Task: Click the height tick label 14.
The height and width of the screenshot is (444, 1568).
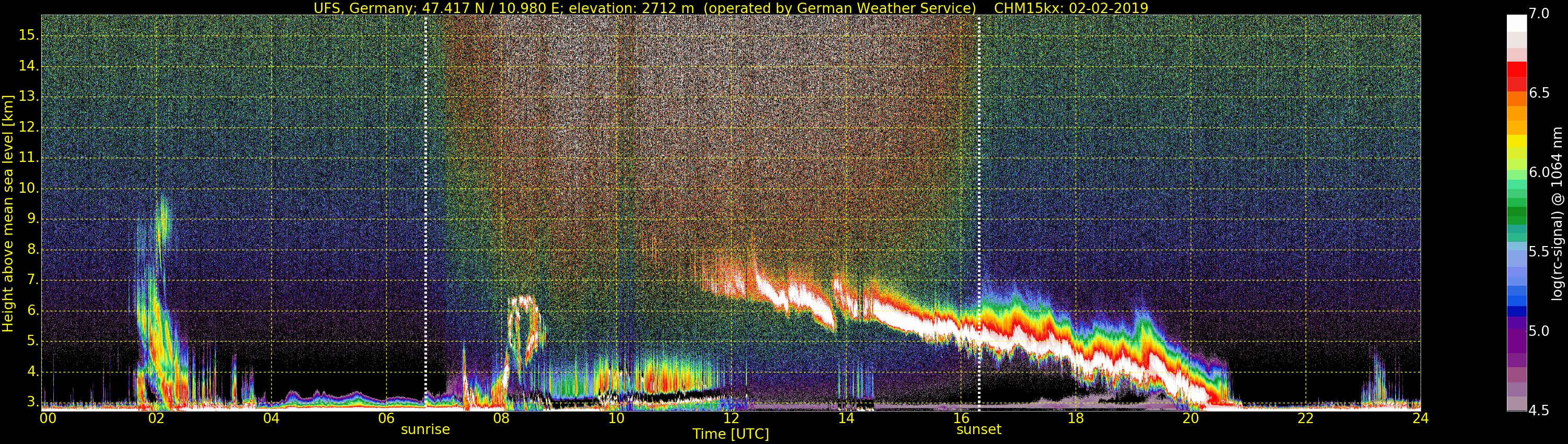Action: [29, 66]
